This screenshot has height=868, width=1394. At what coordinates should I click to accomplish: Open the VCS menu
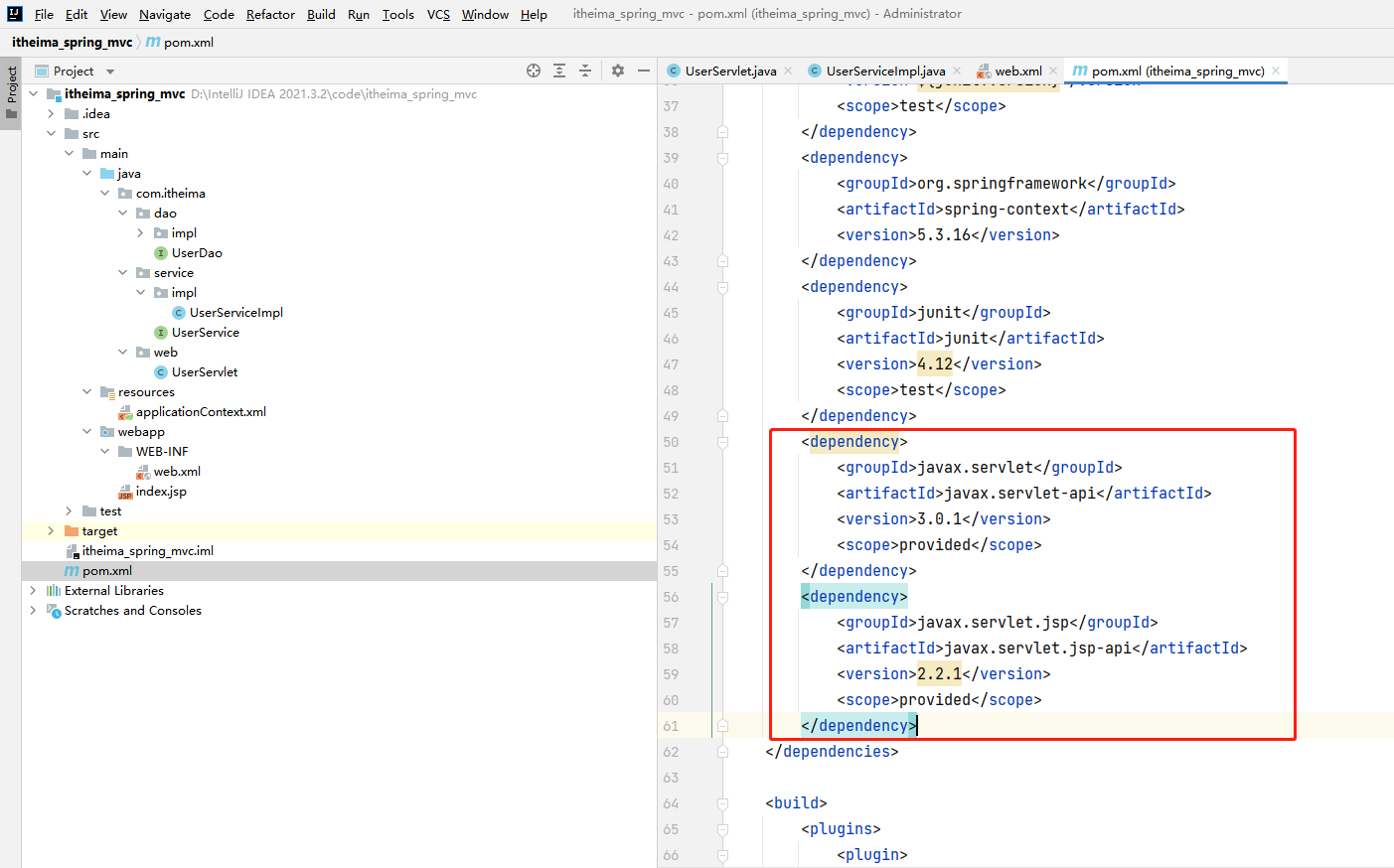tap(438, 14)
